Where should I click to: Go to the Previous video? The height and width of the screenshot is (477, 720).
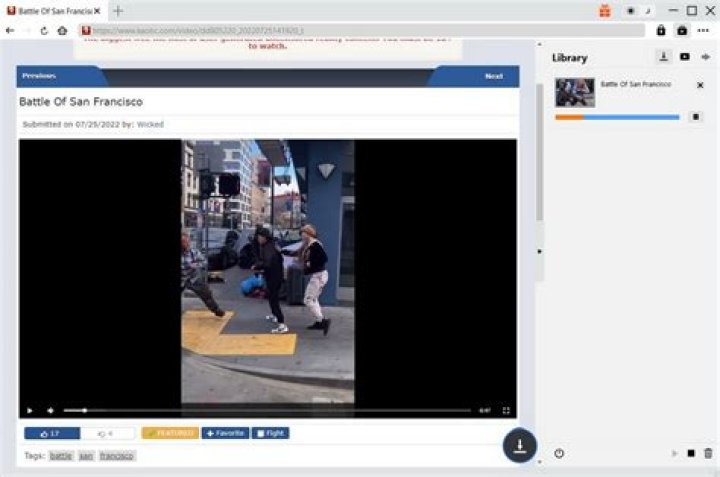tap(41, 76)
